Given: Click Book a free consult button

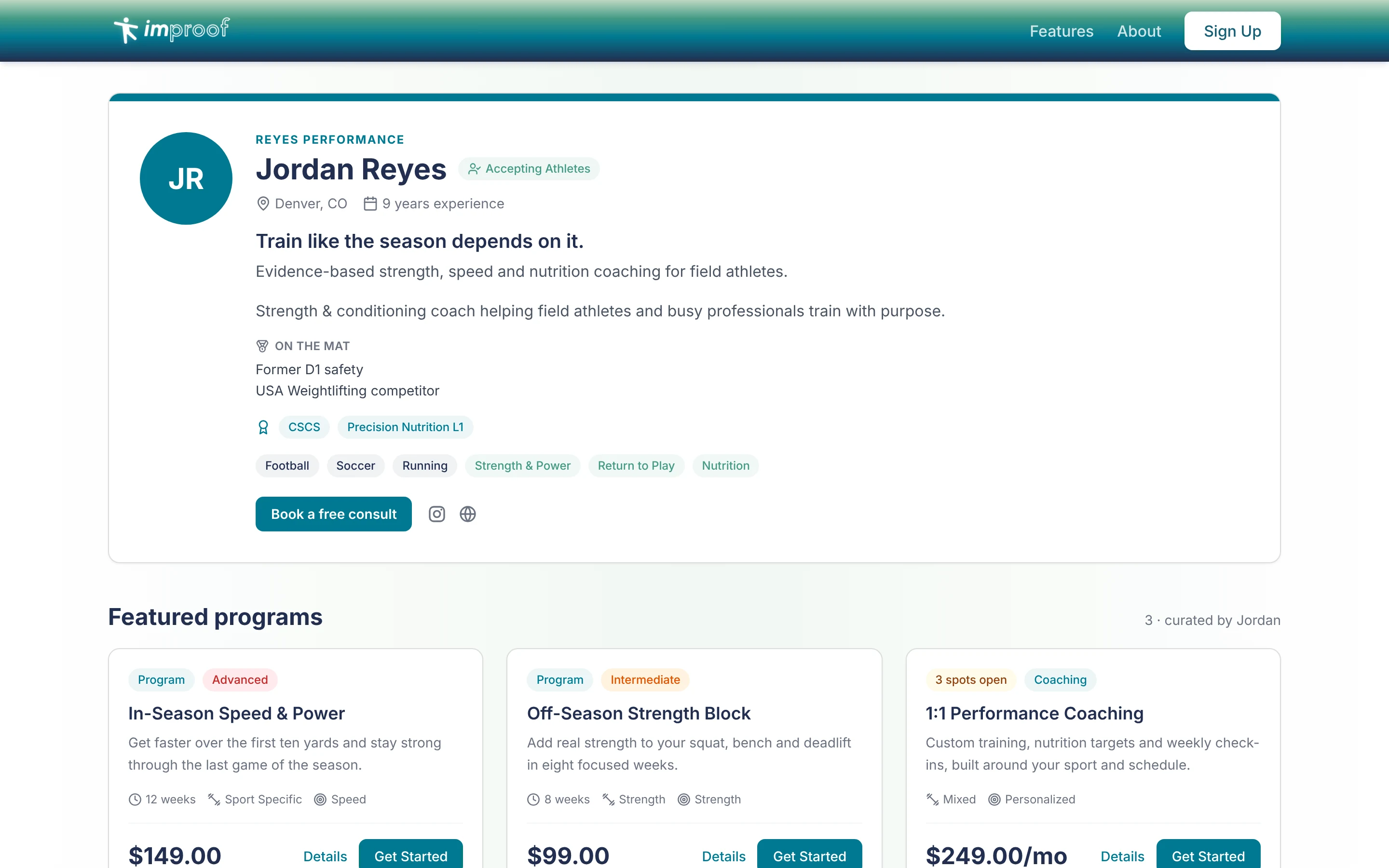Looking at the screenshot, I should coord(333,514).
